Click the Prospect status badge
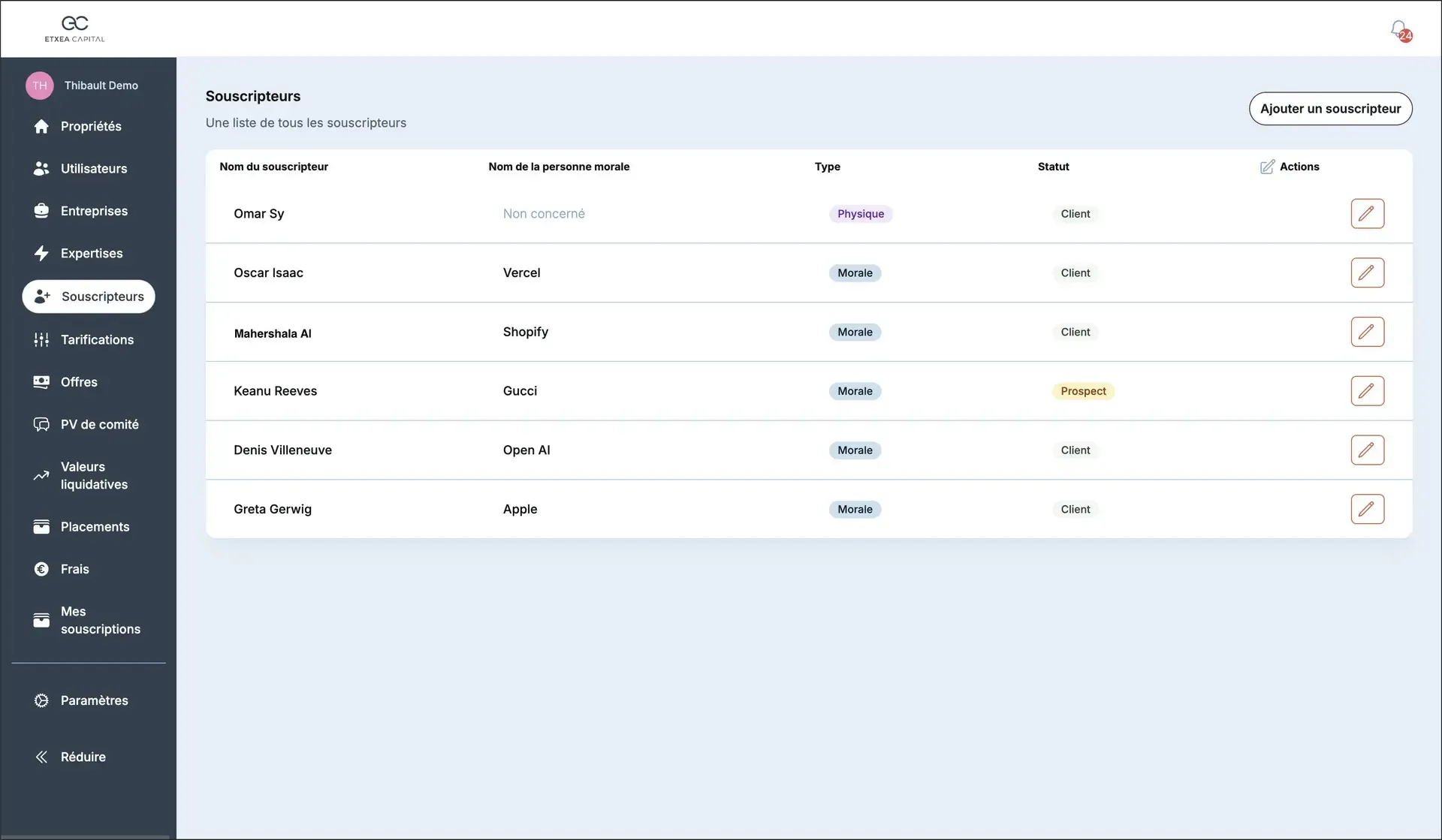The width and height of the screenshot is (1442, 840). pyautogui.click(x=1083, y=391)
